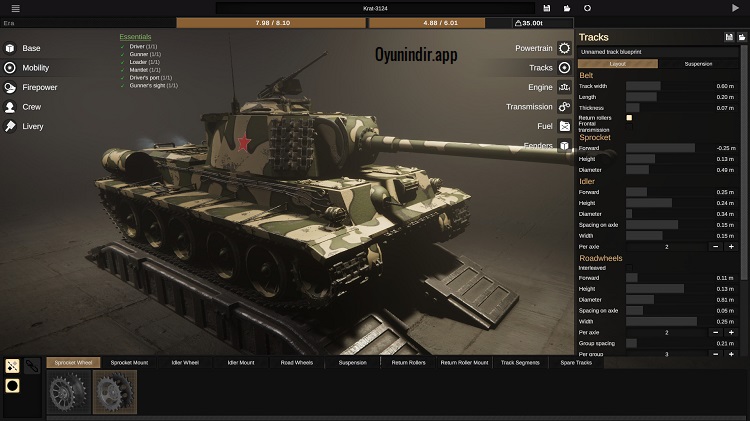Image resolution: width=750 pixels, height=421 pixels.
Task: Click the Base menu label
Action: [x=31, y=48]
